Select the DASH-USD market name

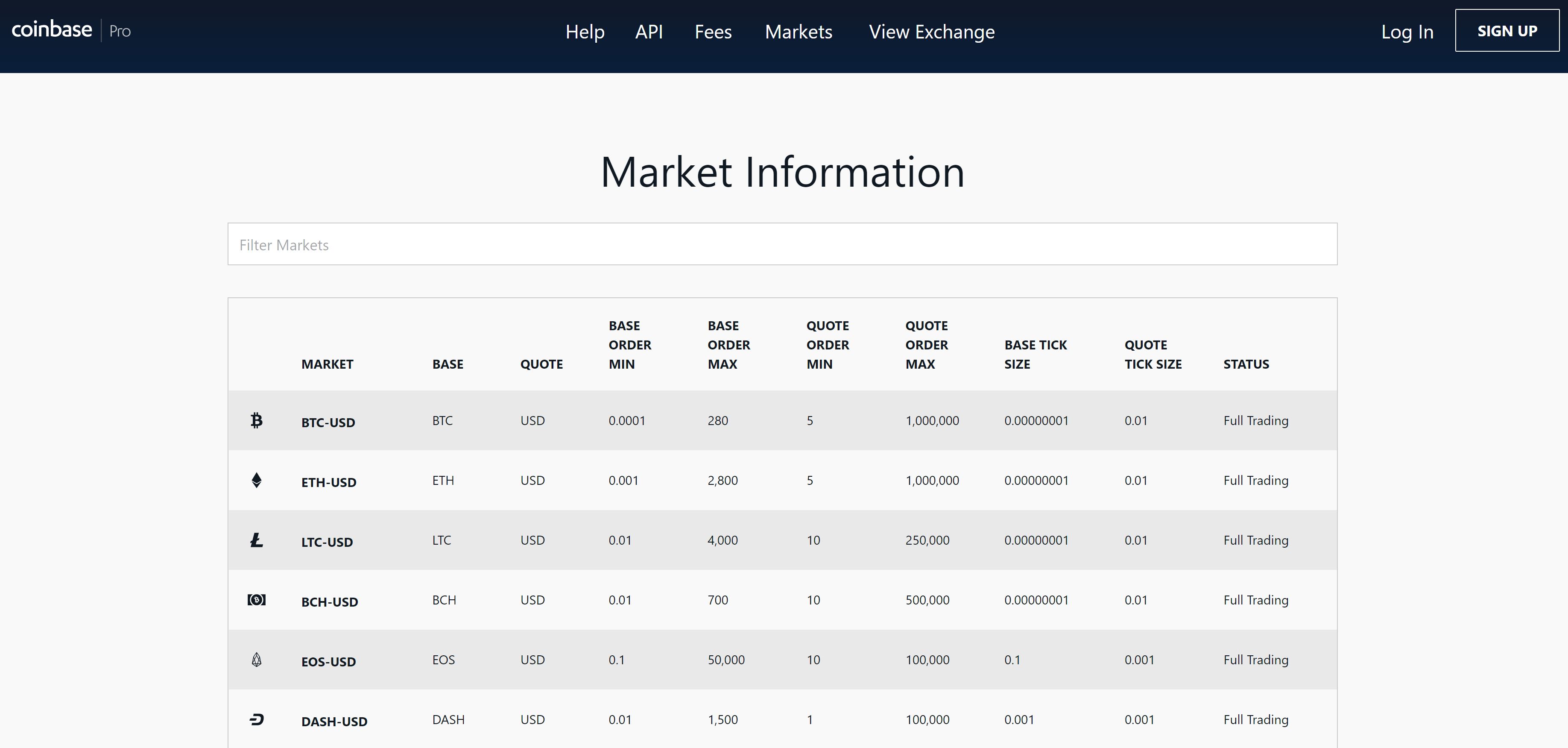(334, 721)
